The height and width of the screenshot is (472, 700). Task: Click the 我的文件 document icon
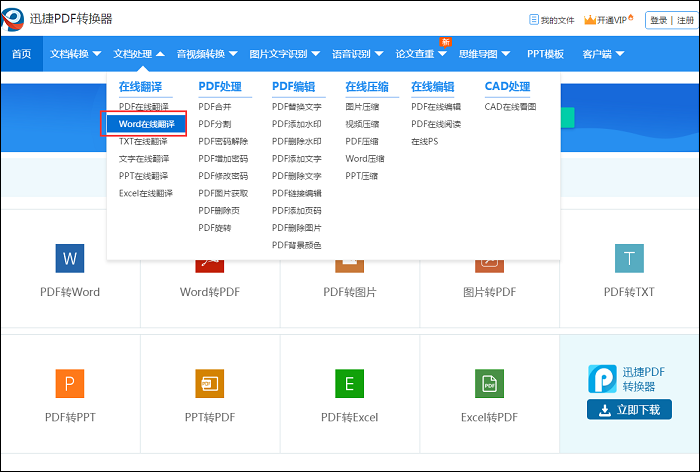[533, 20]
